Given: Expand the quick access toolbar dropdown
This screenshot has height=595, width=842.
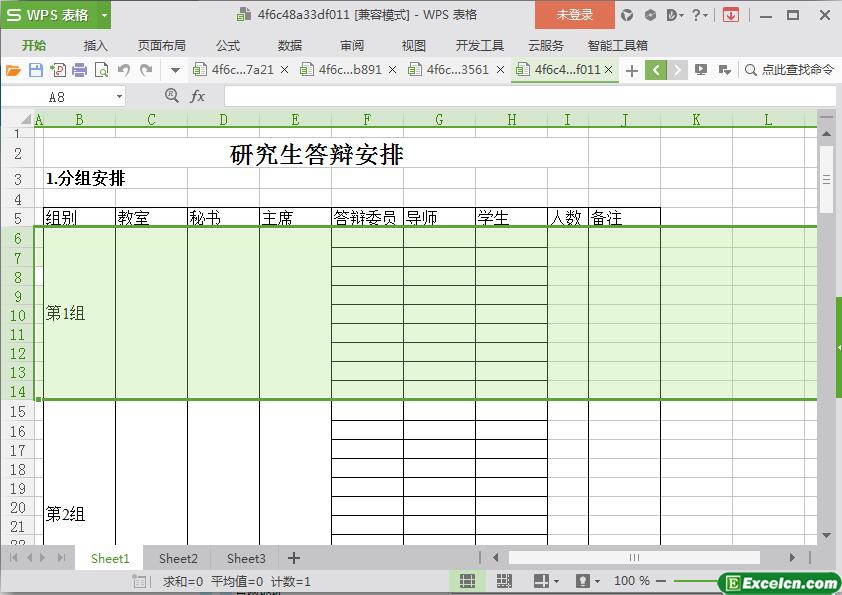Looking at the screenshot, I should point(175,70).
